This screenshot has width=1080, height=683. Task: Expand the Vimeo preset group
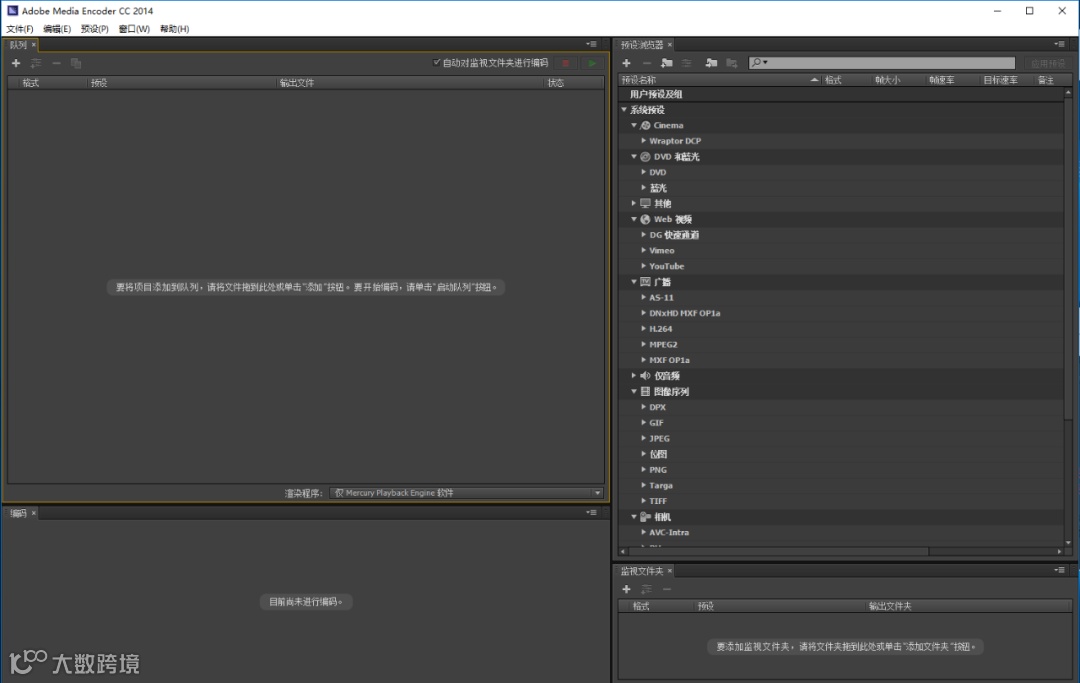click(x=643, y=250)
